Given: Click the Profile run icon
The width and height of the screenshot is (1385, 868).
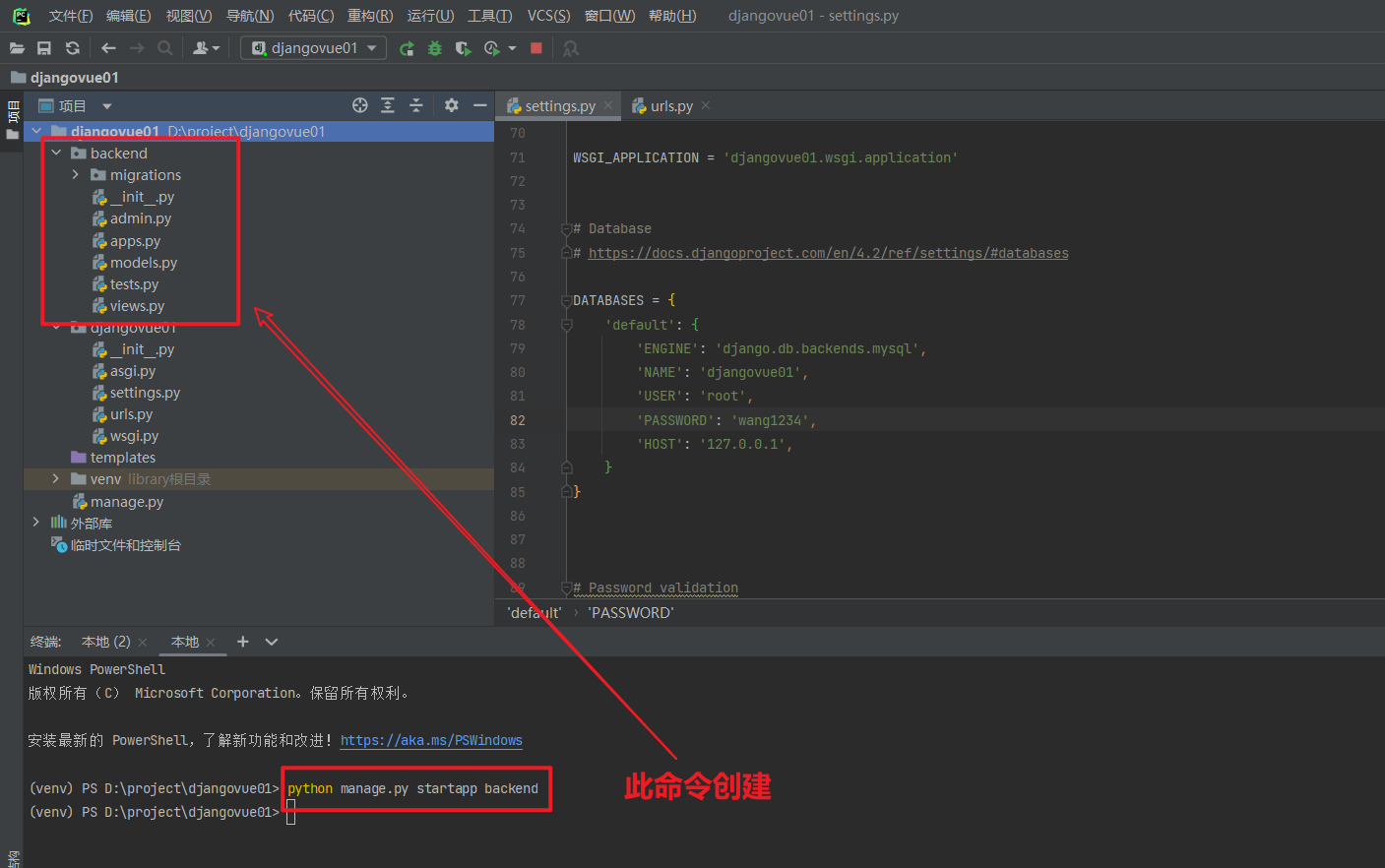Looking at the screenshot, I should tap(492, 48).
